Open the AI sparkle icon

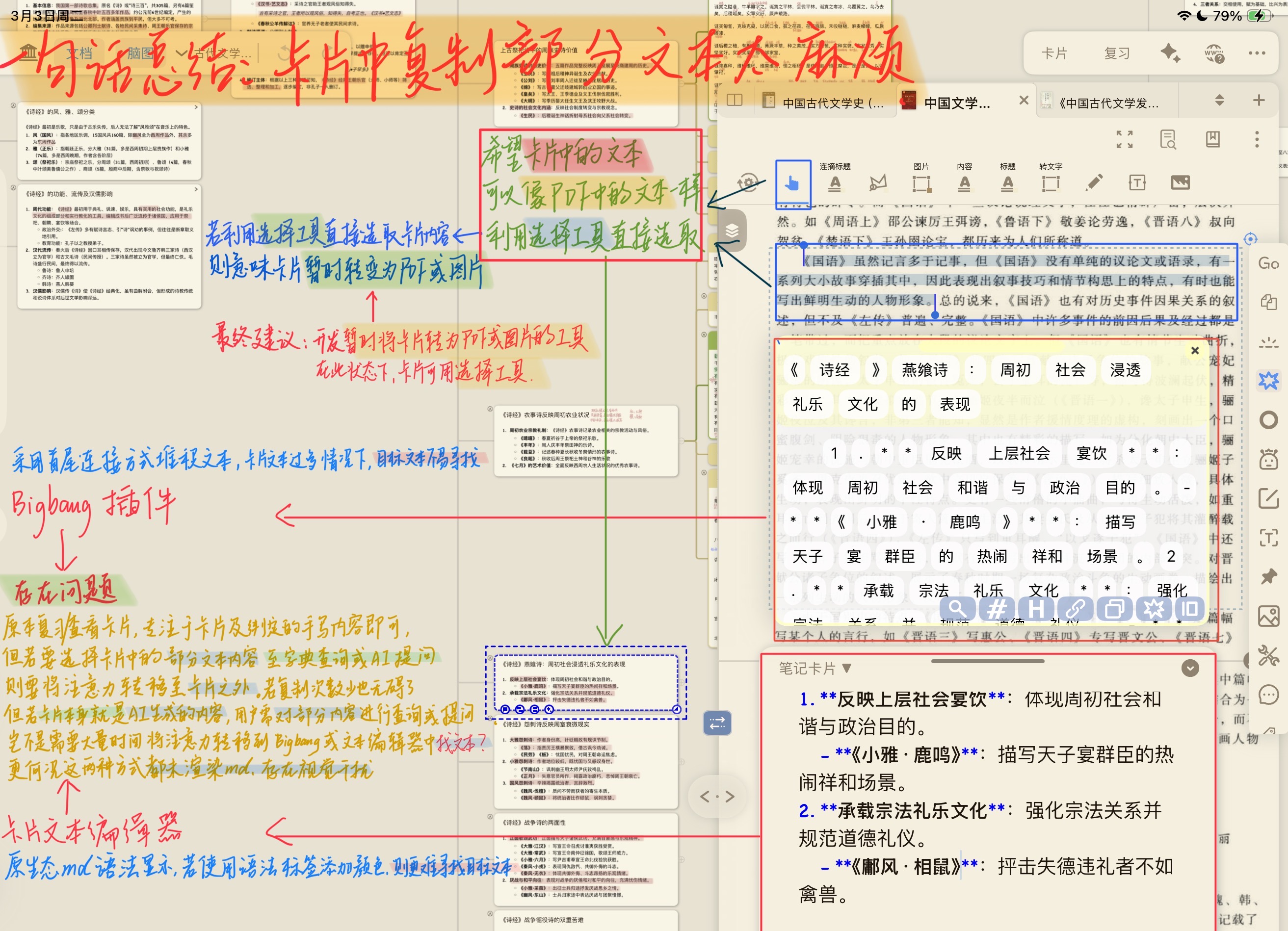(1169, 53)
